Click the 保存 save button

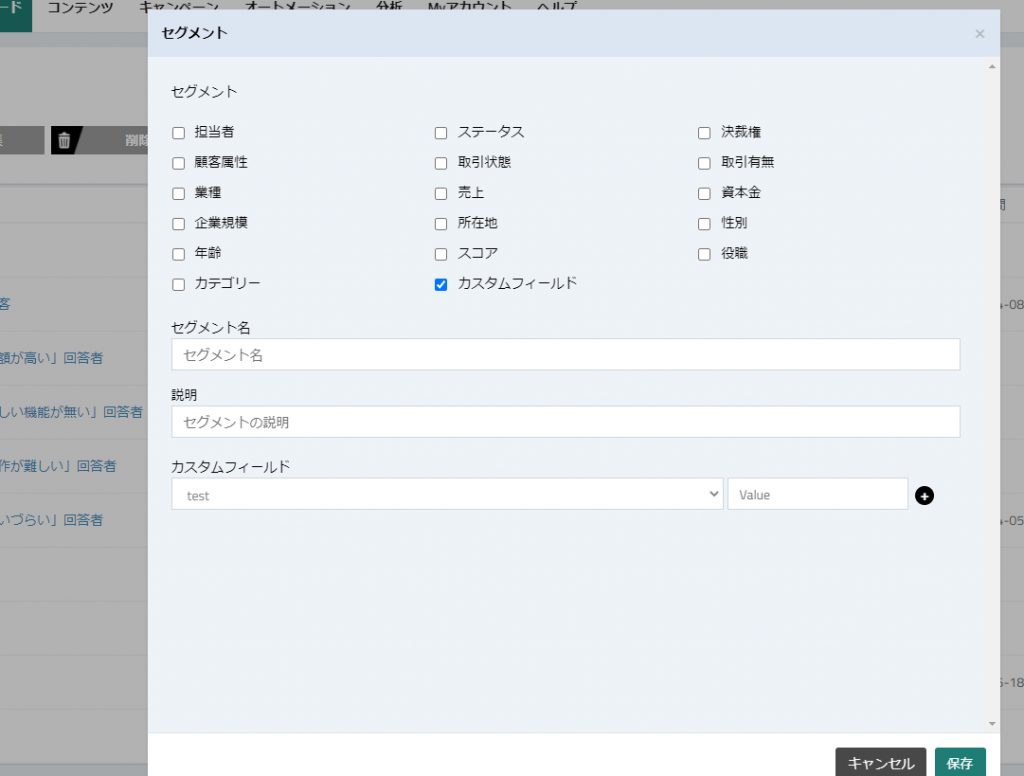(x=960, y=763)
